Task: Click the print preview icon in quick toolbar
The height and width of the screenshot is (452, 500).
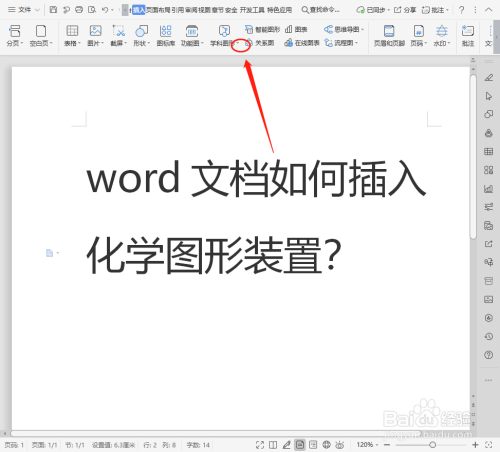Action: tap(92, 10)
